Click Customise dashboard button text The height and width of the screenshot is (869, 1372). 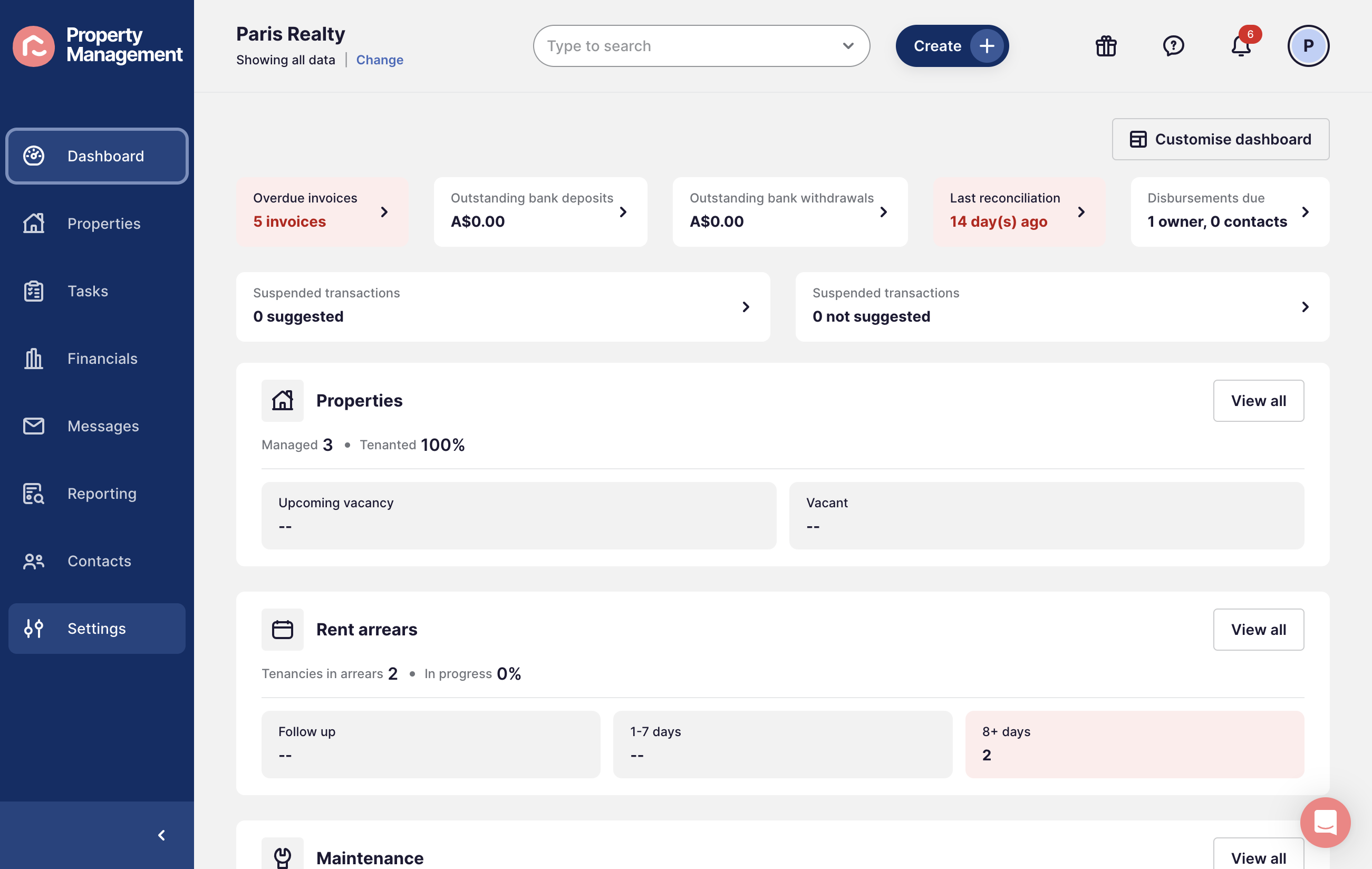pos(1233,139)
